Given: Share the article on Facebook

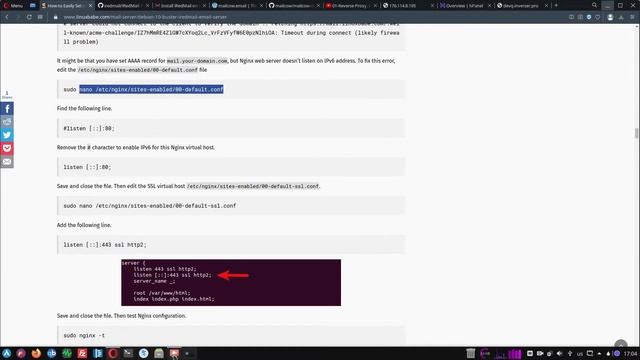Looking at the screenshot, I should pos(7,109).
